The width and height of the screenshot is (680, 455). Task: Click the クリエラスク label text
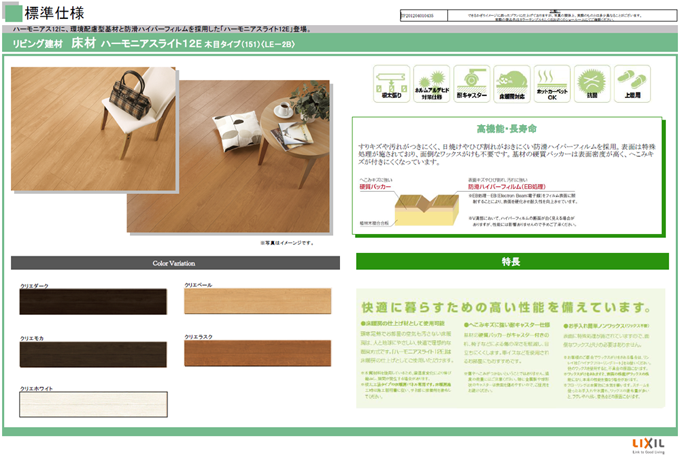[199, 337]
